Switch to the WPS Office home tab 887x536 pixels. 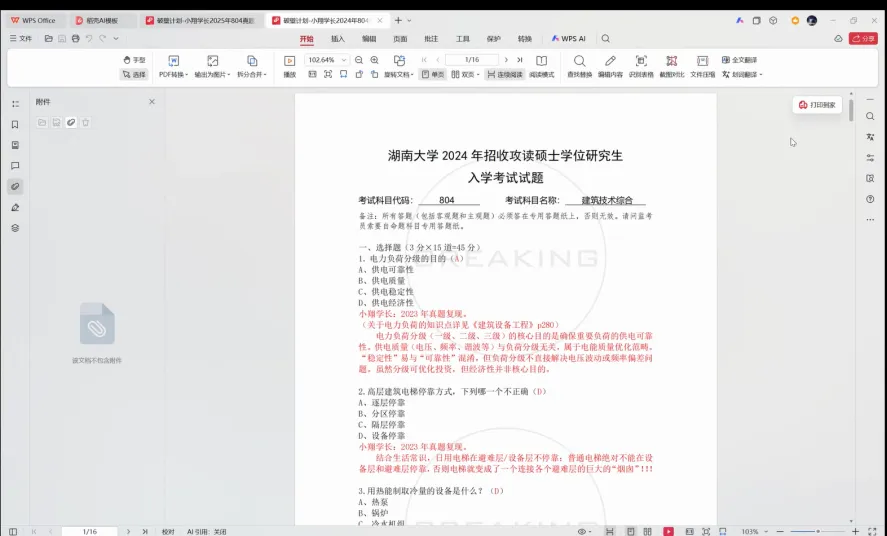33,20
